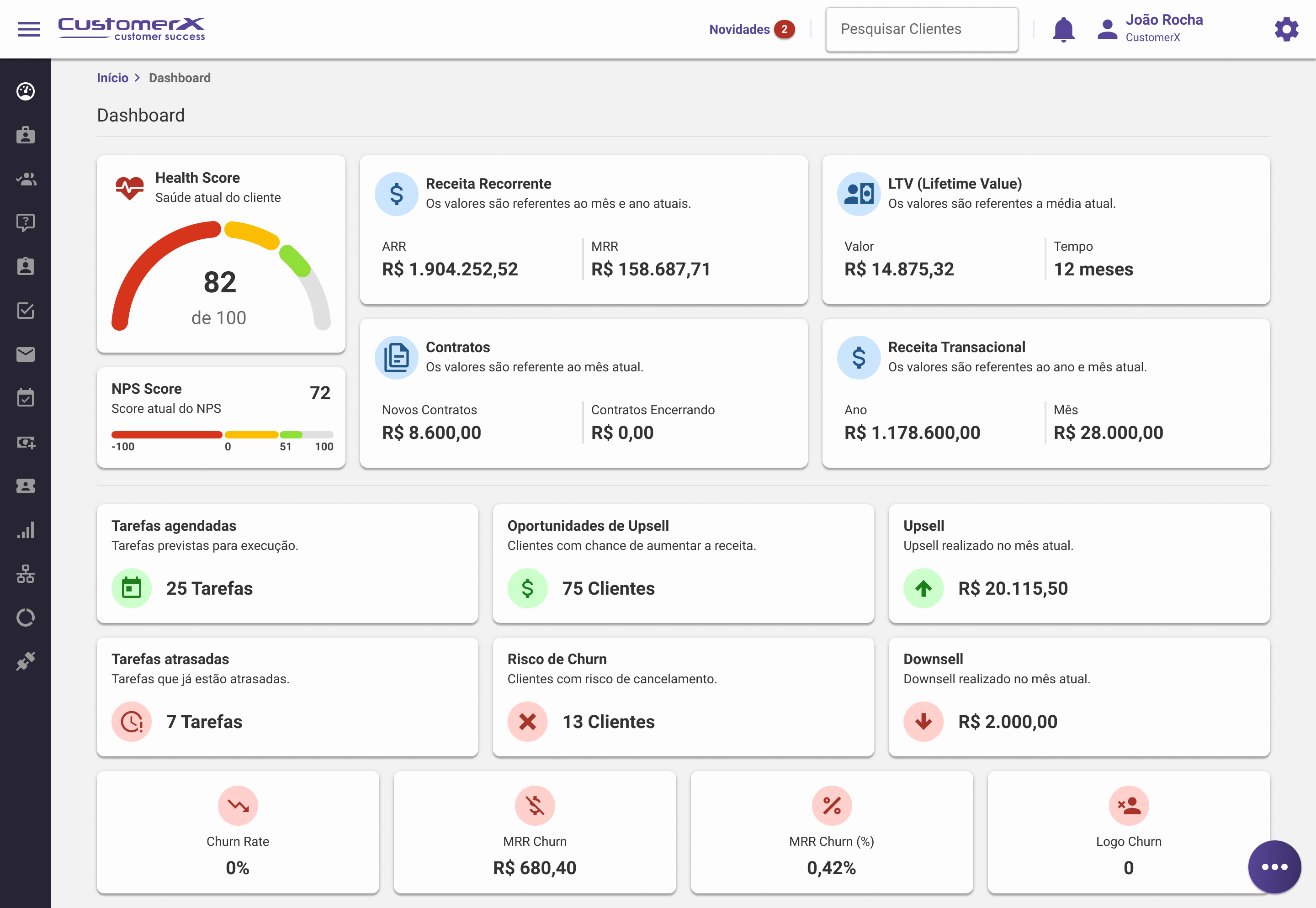The height and width of the screenshot is (908, 1316).
Task: Select the add revenue money icon
Action: point(26,442)
